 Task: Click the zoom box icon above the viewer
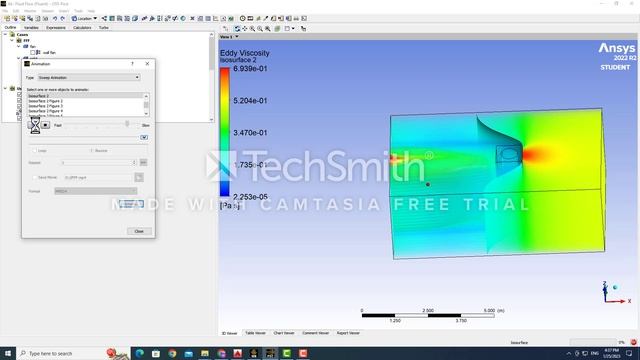[x=260, y=29]
